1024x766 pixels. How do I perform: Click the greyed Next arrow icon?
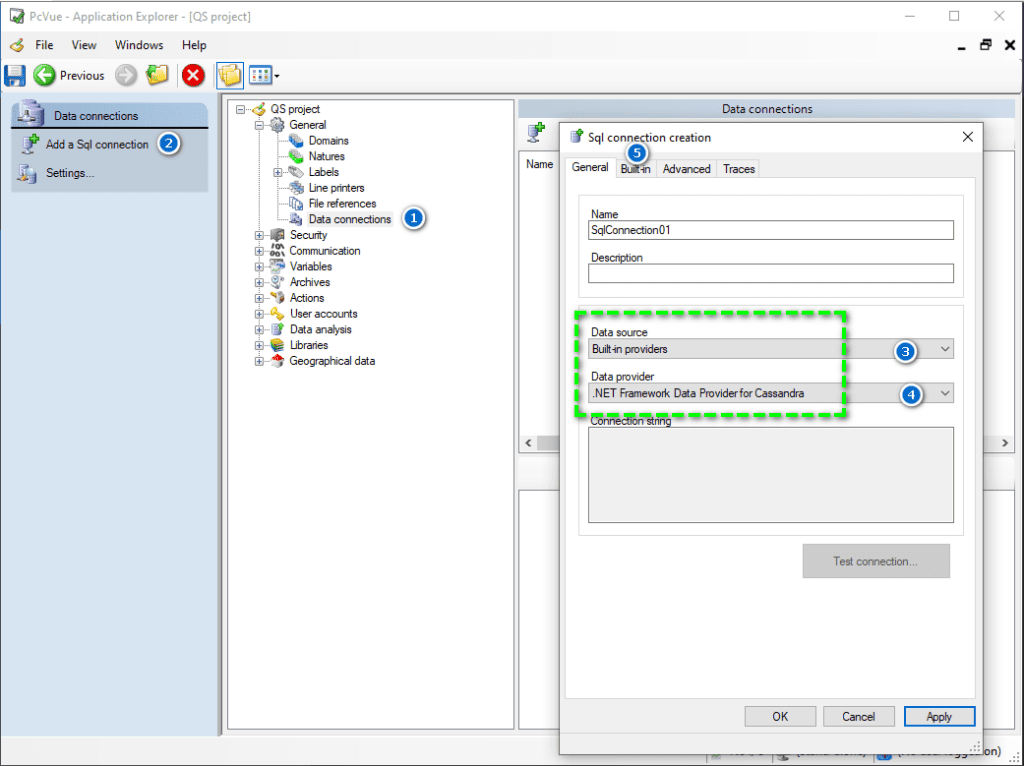[x=126, y=75]
